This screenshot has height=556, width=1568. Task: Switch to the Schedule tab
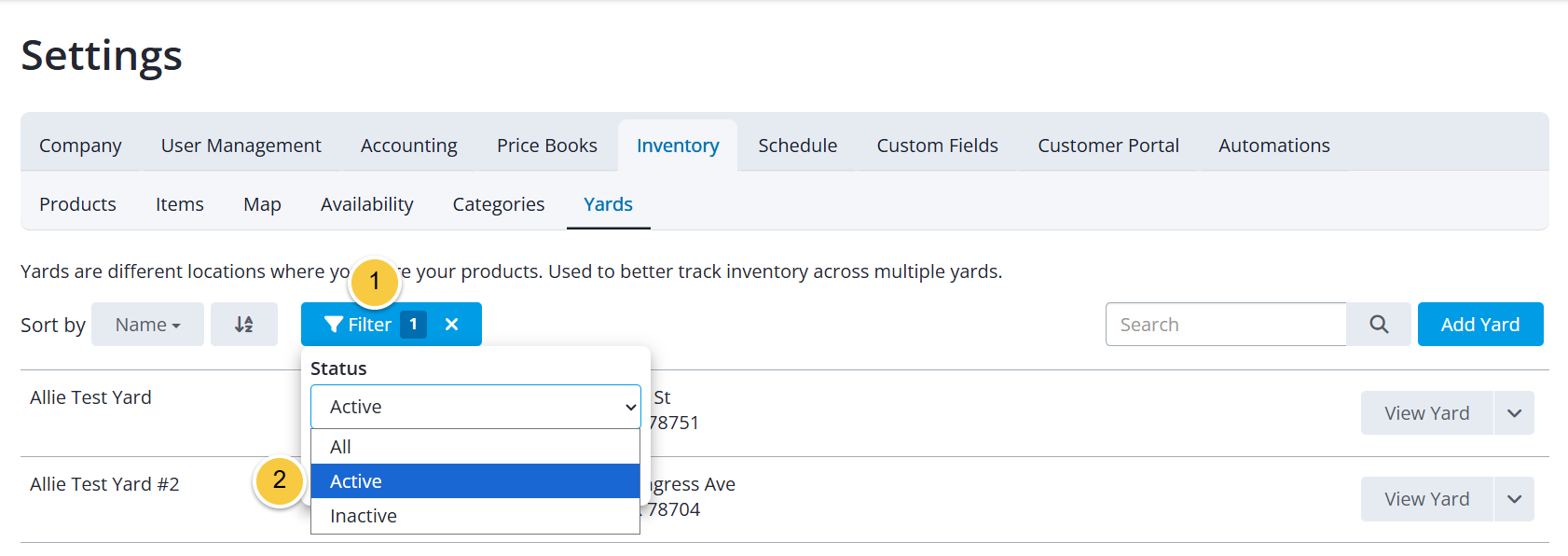point(798,146)
